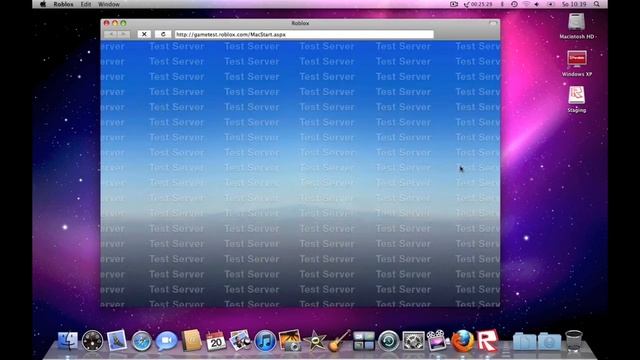Launch iMovie from the dock
640x360 pixels.
pyautogui.click(x=315, y=341)
